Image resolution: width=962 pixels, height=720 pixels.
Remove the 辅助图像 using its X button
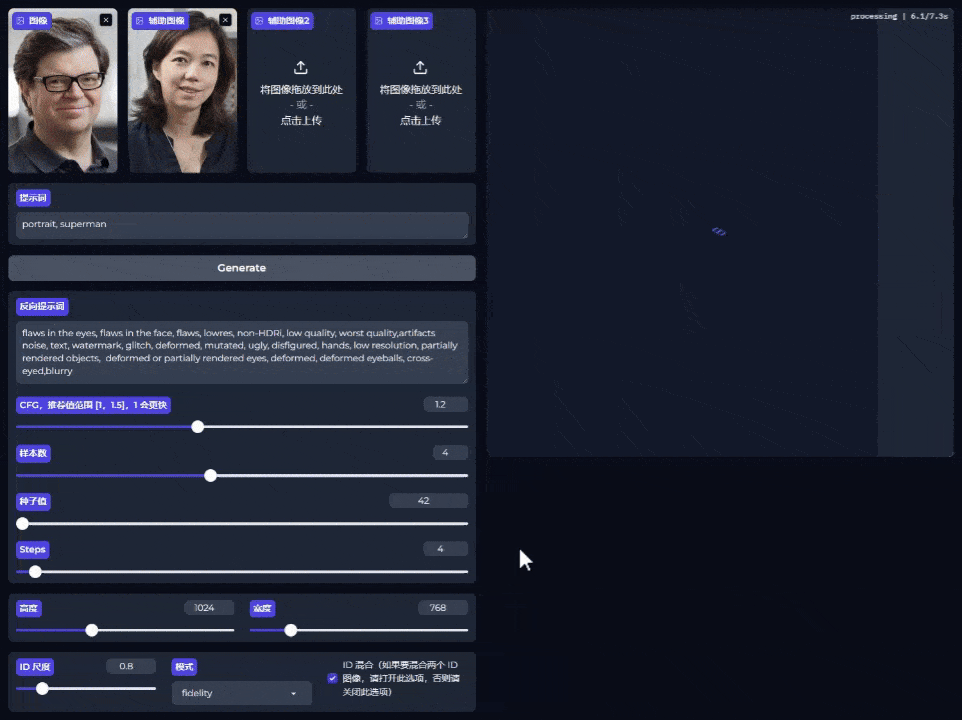(225, 18)
